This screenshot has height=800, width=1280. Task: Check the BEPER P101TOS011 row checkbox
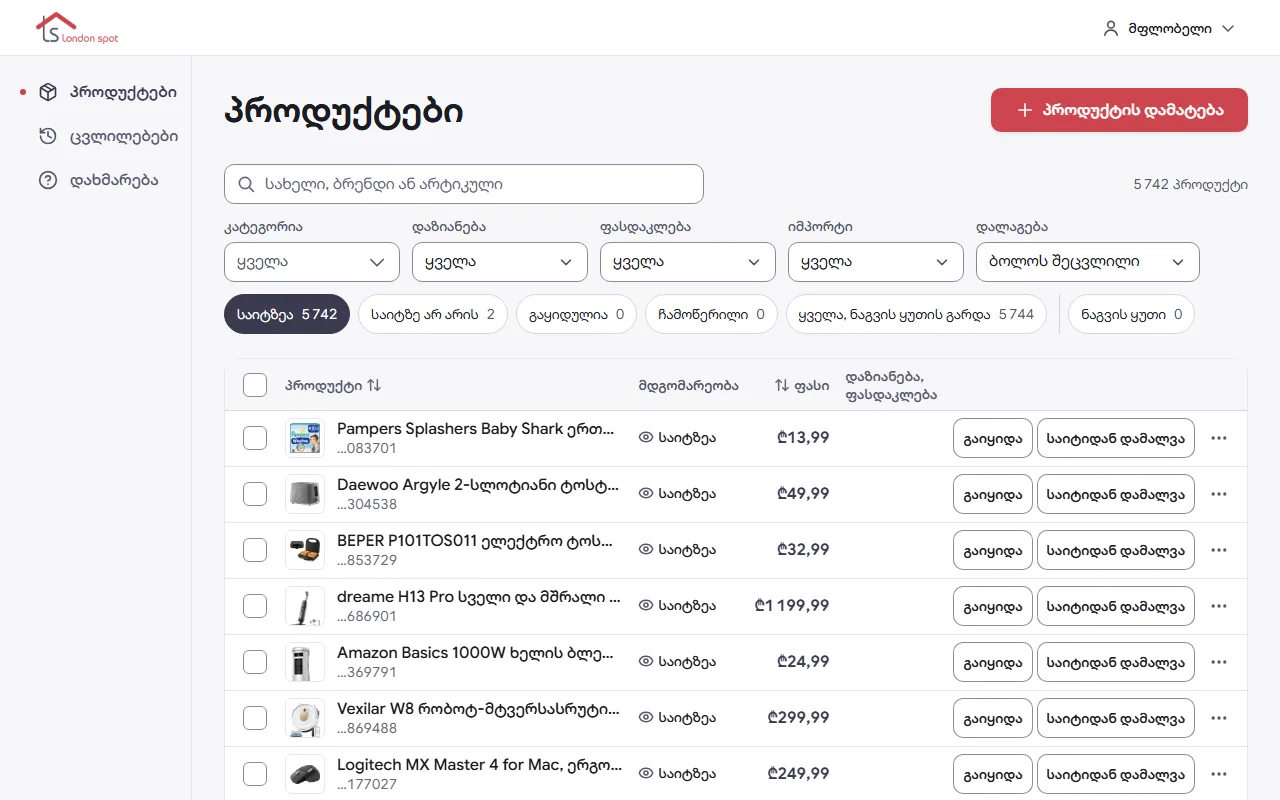[x=255, y=550]
